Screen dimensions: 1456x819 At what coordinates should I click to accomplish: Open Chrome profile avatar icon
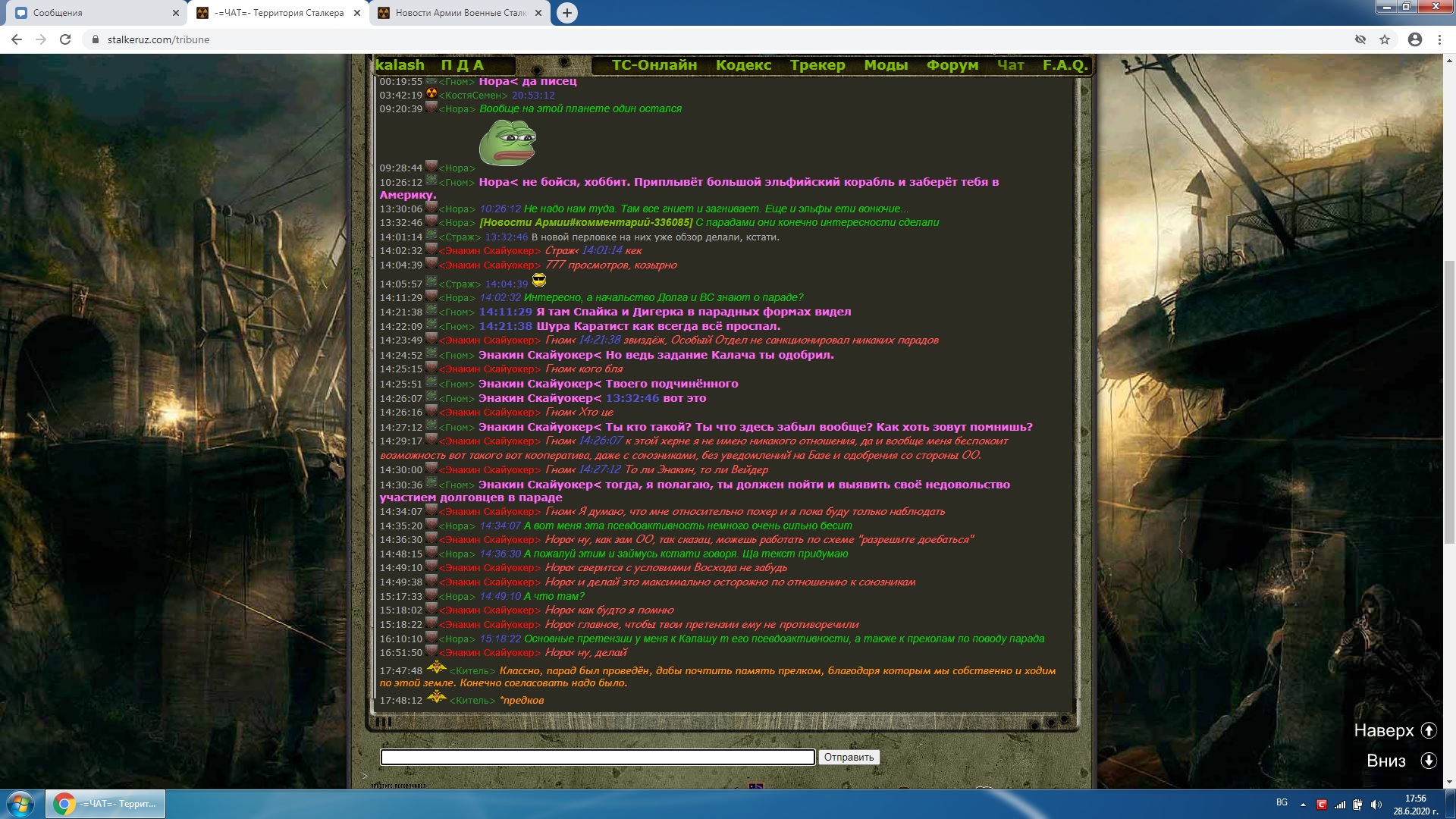click(1414, 39)
